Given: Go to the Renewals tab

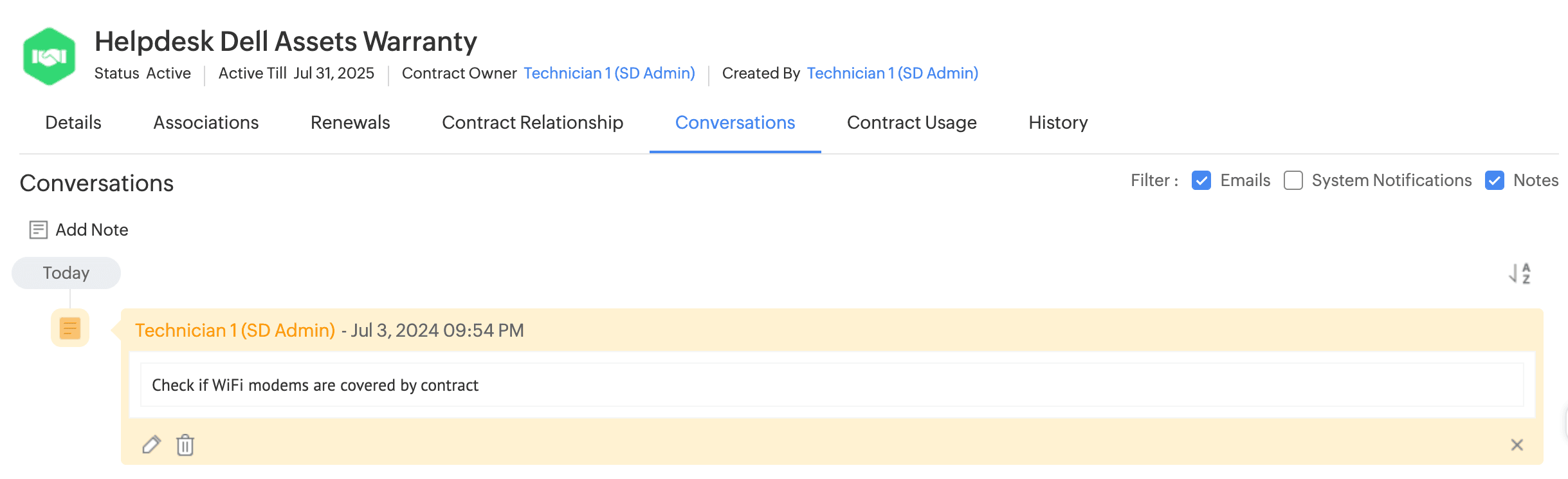Looking at the screenshot, I should tap(351, 123).
